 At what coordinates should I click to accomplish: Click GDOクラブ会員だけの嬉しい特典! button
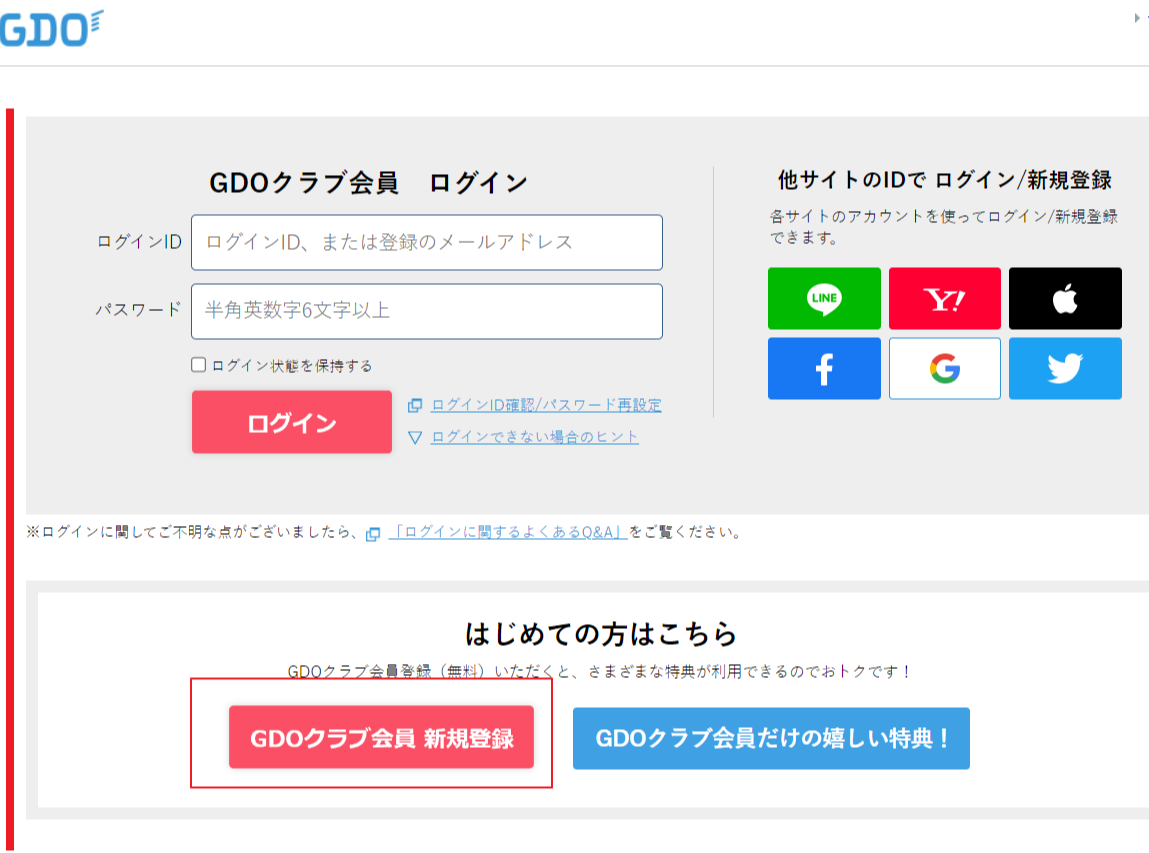pos(771,738)
